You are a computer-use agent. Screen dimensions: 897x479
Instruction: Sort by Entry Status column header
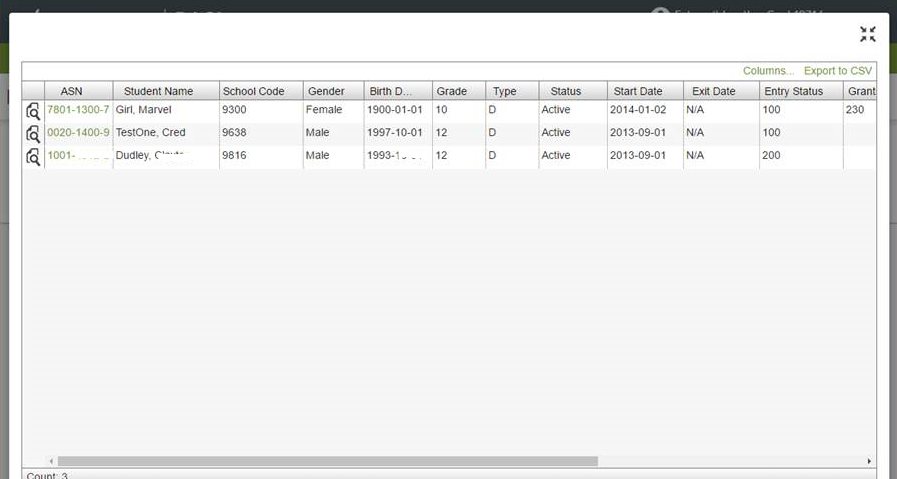(x=793, y=91)
